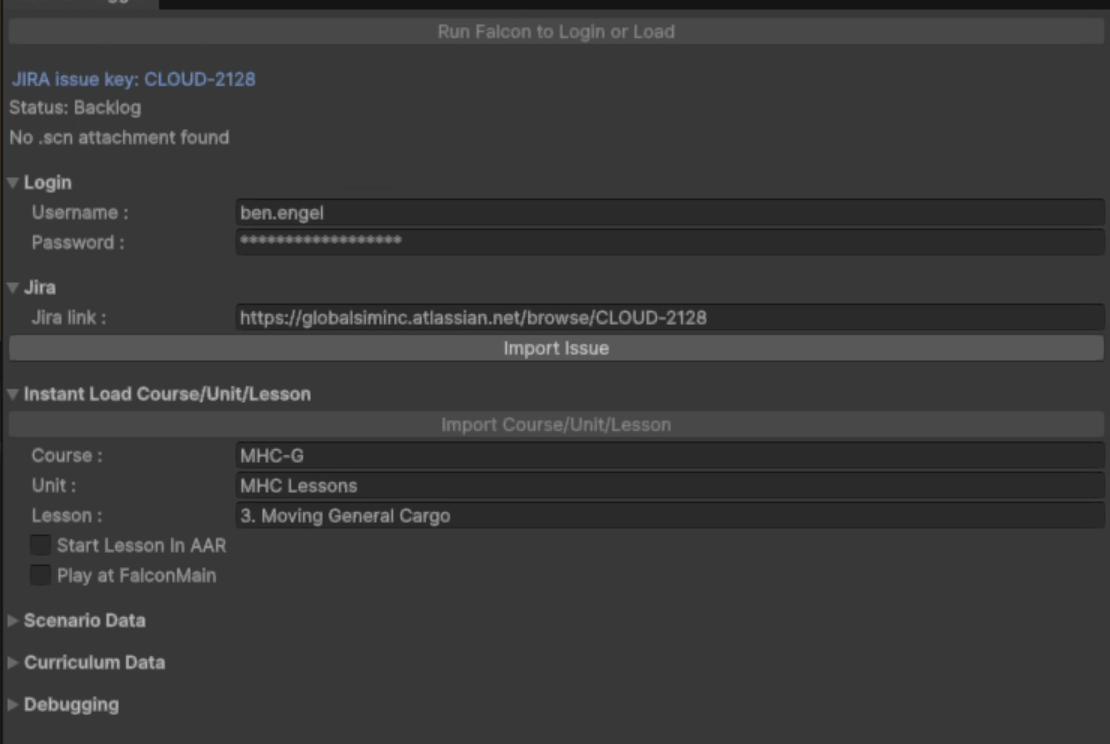Select the 'Status: Backlog' text
1110x744 pixels.
tap(75, 108)
